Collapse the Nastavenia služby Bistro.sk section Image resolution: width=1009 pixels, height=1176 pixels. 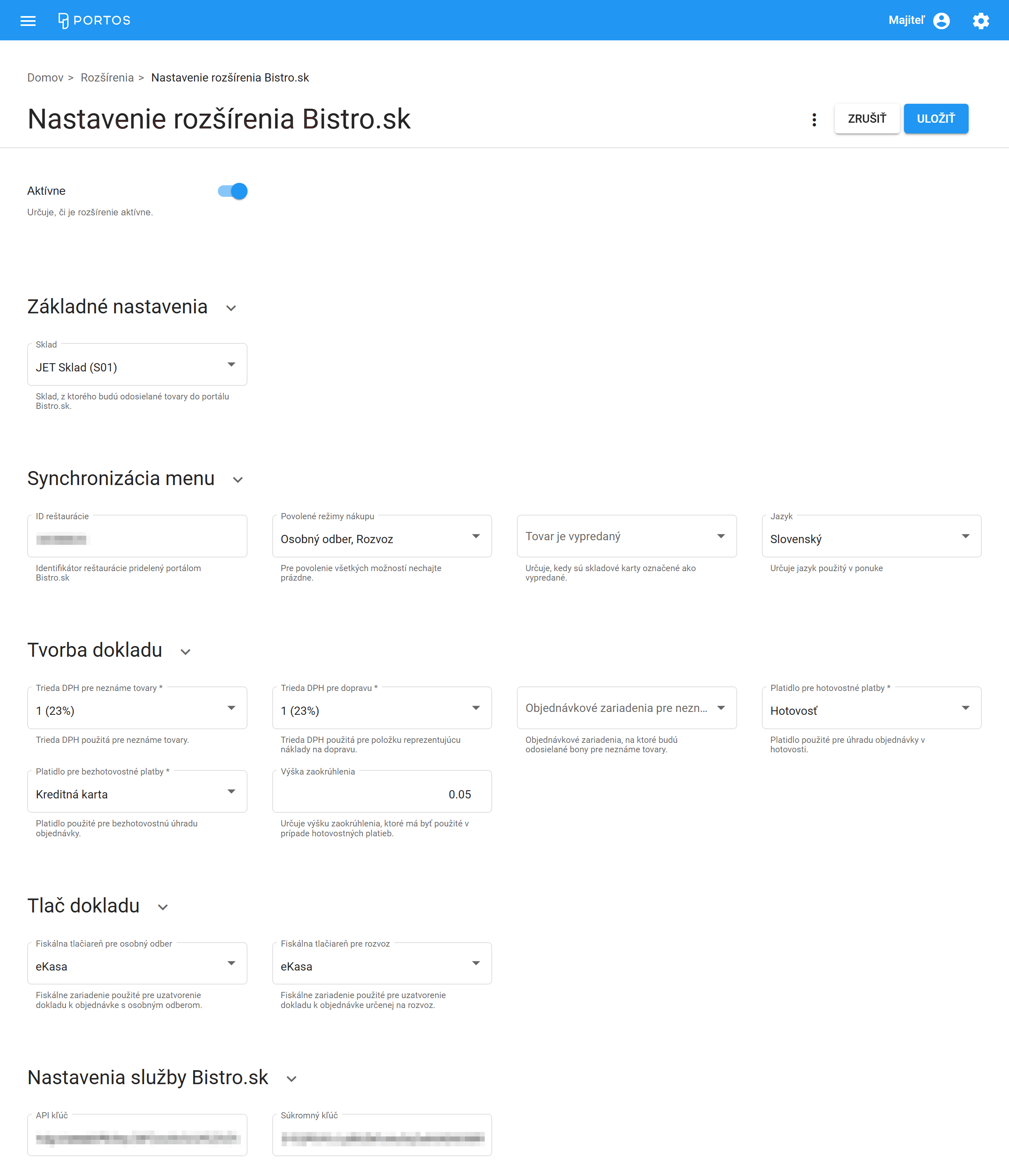(291, 1079)
